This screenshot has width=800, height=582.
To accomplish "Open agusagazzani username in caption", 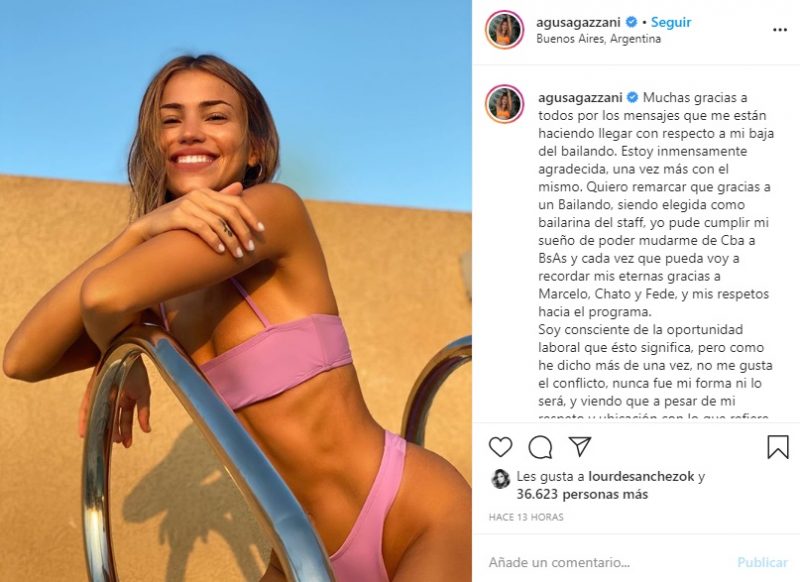I will coord(580,97).
